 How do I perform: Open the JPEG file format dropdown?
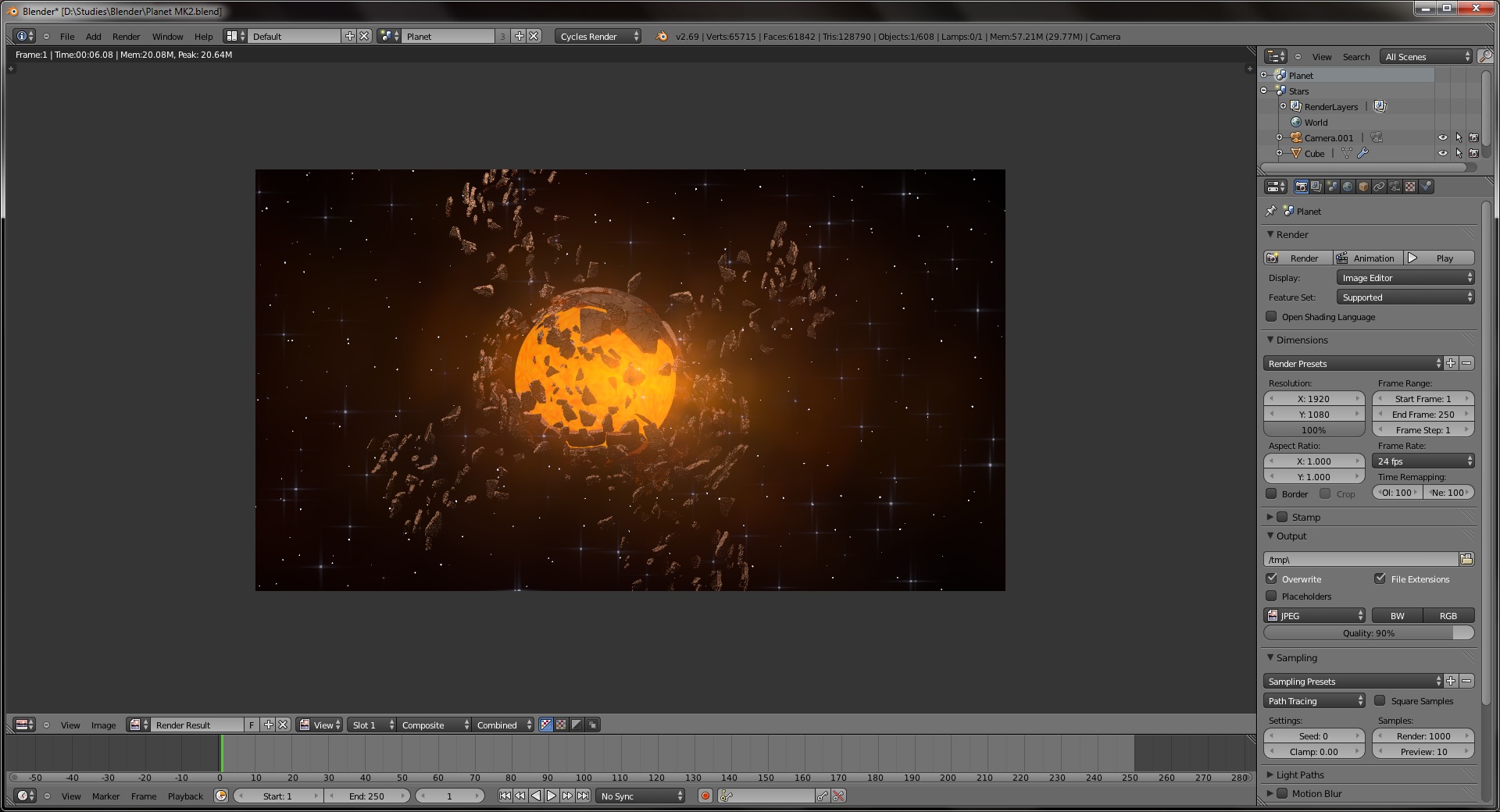coord(1314,615)
